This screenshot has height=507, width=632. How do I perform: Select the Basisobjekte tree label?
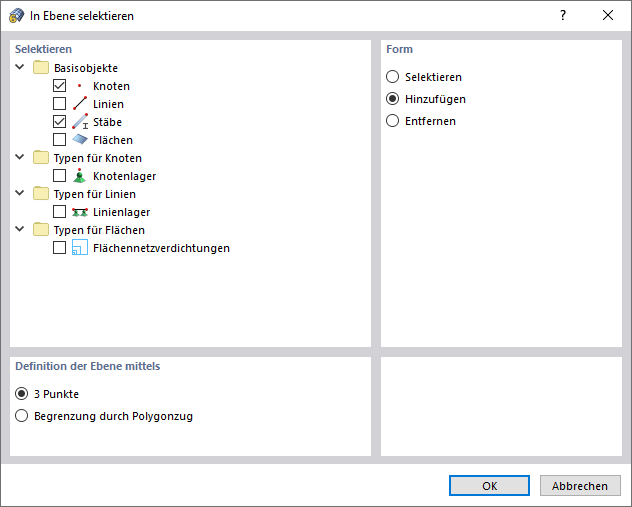(86, 68)
